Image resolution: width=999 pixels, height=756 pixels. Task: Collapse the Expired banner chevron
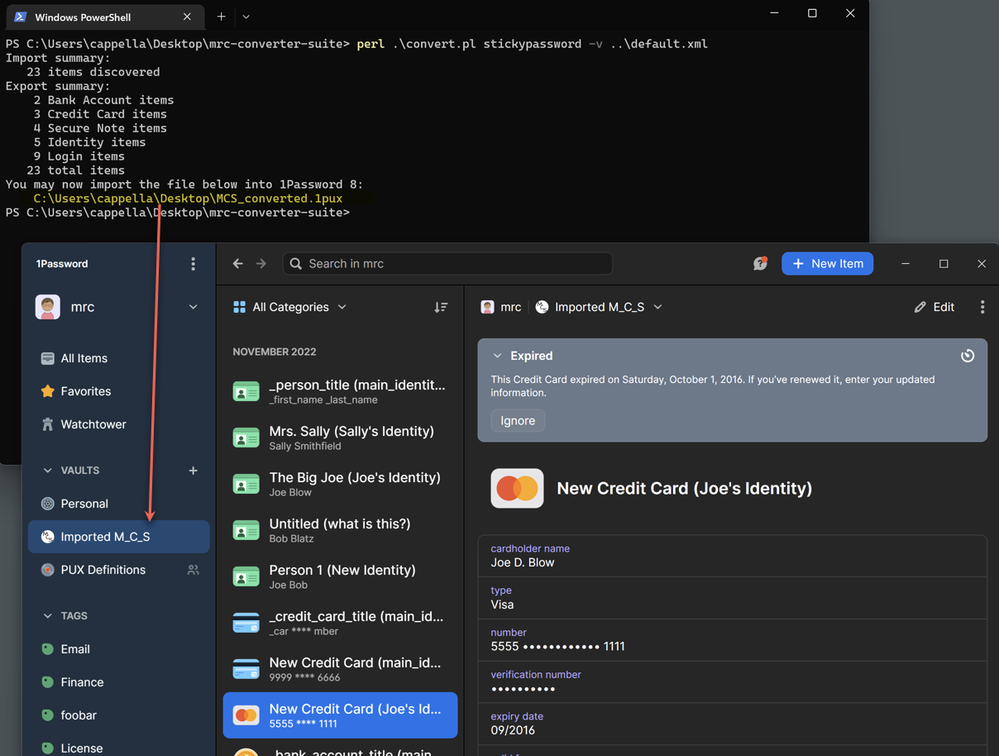tap(498, 356)
